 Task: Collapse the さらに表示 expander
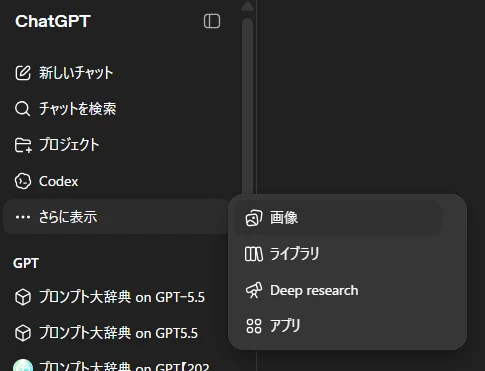tap(116, 217)
